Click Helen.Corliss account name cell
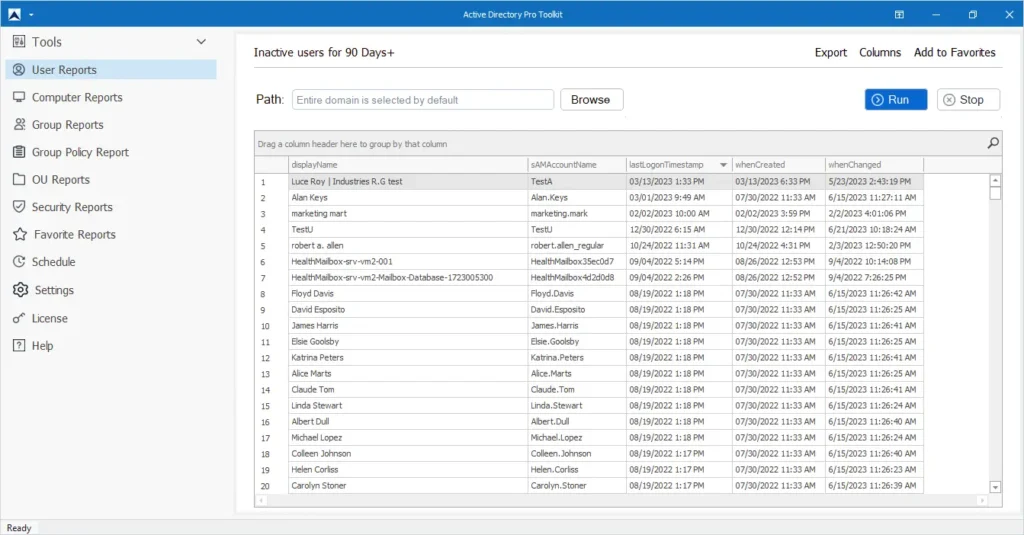The image size is (1024, 535). coord(576,470)
